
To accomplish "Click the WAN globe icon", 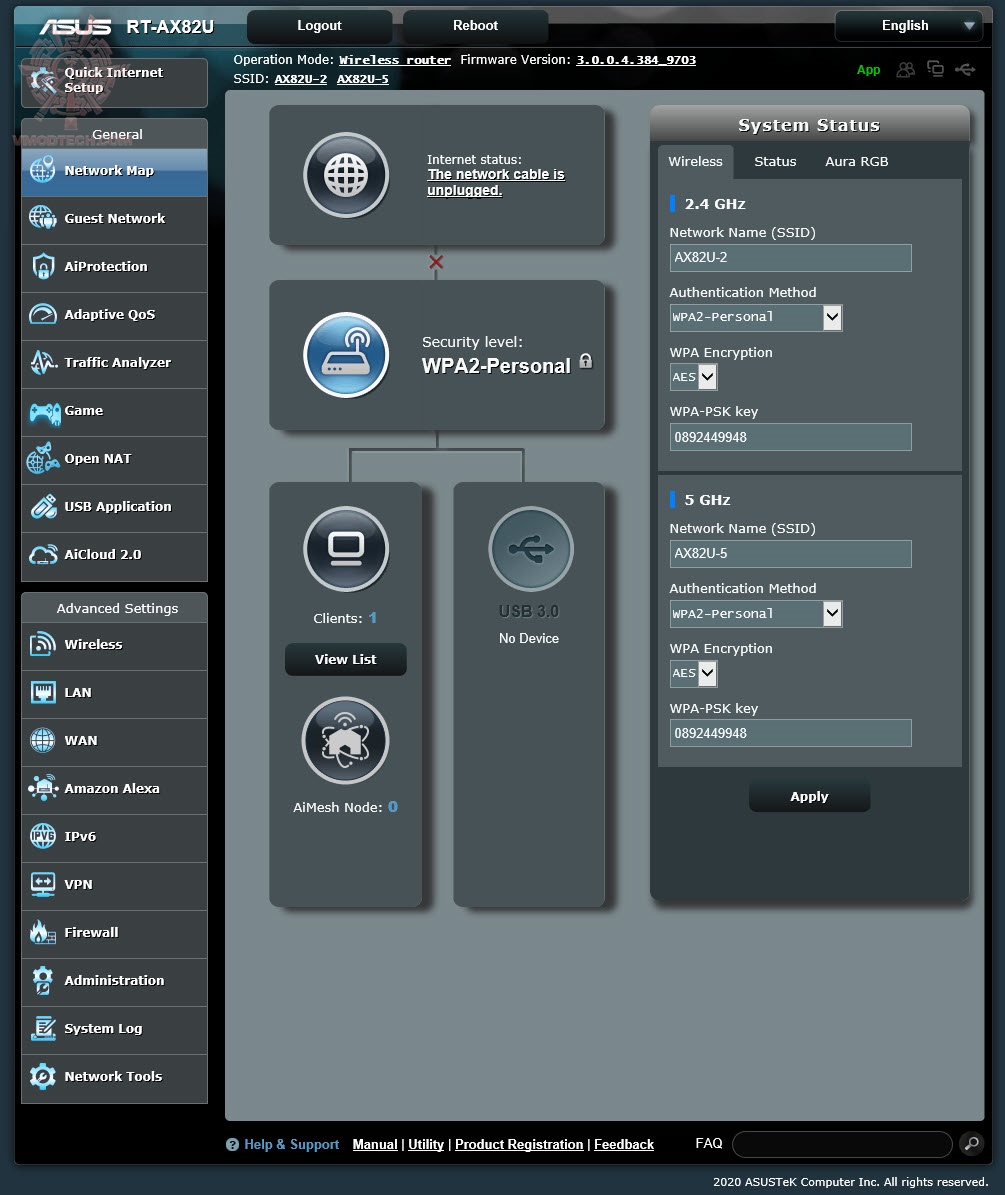I will [43, 740].
